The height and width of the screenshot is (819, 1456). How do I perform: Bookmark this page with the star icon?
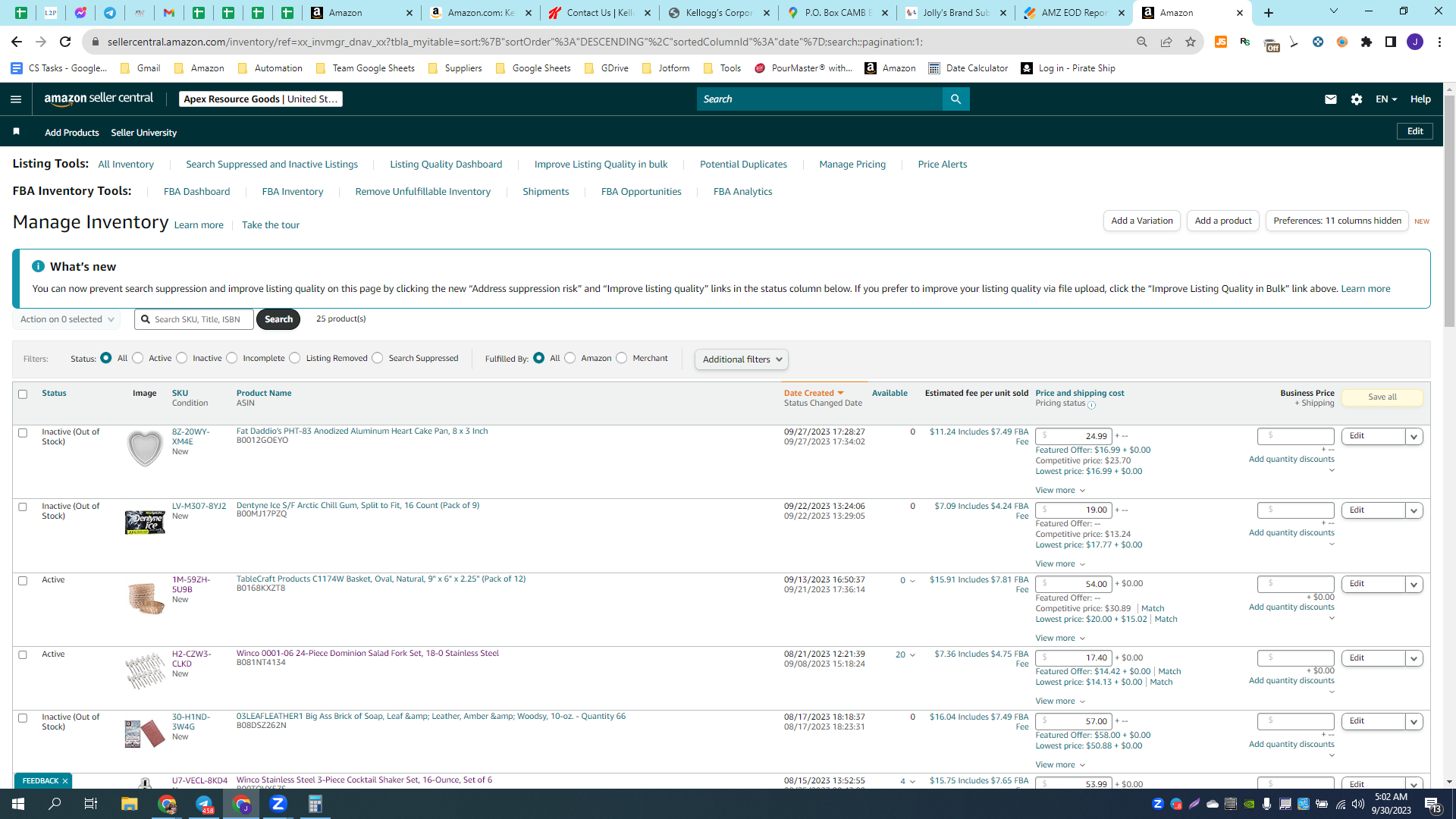point(1191,42)
